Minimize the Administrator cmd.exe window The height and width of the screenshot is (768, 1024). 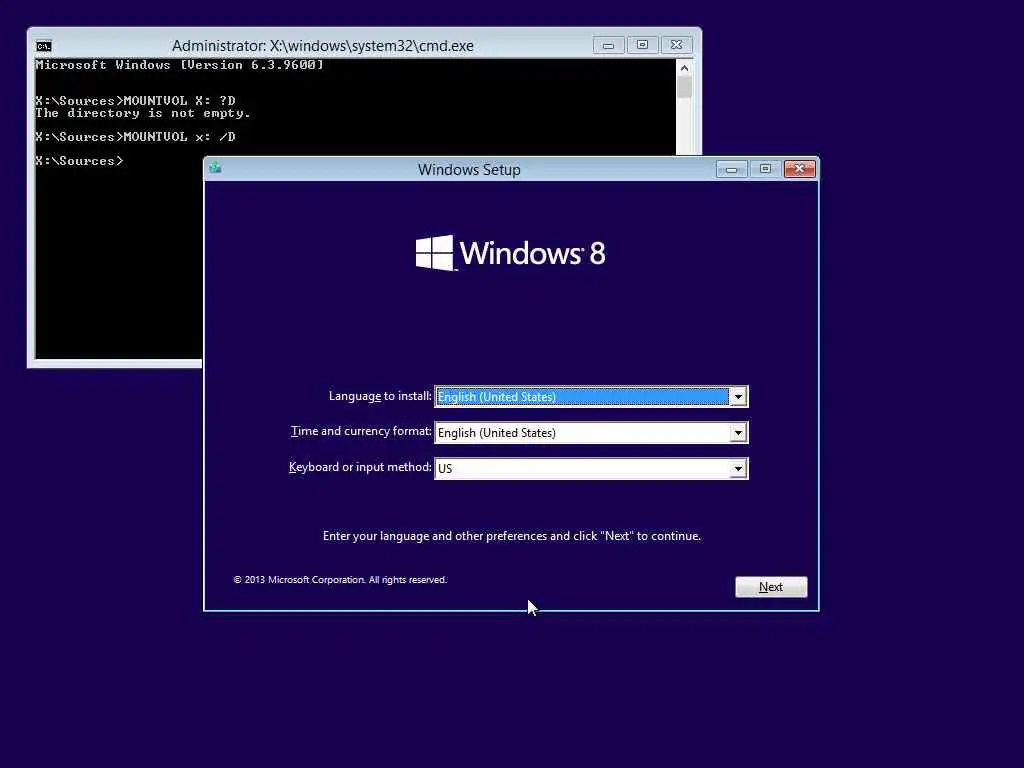tap(609, 45)
